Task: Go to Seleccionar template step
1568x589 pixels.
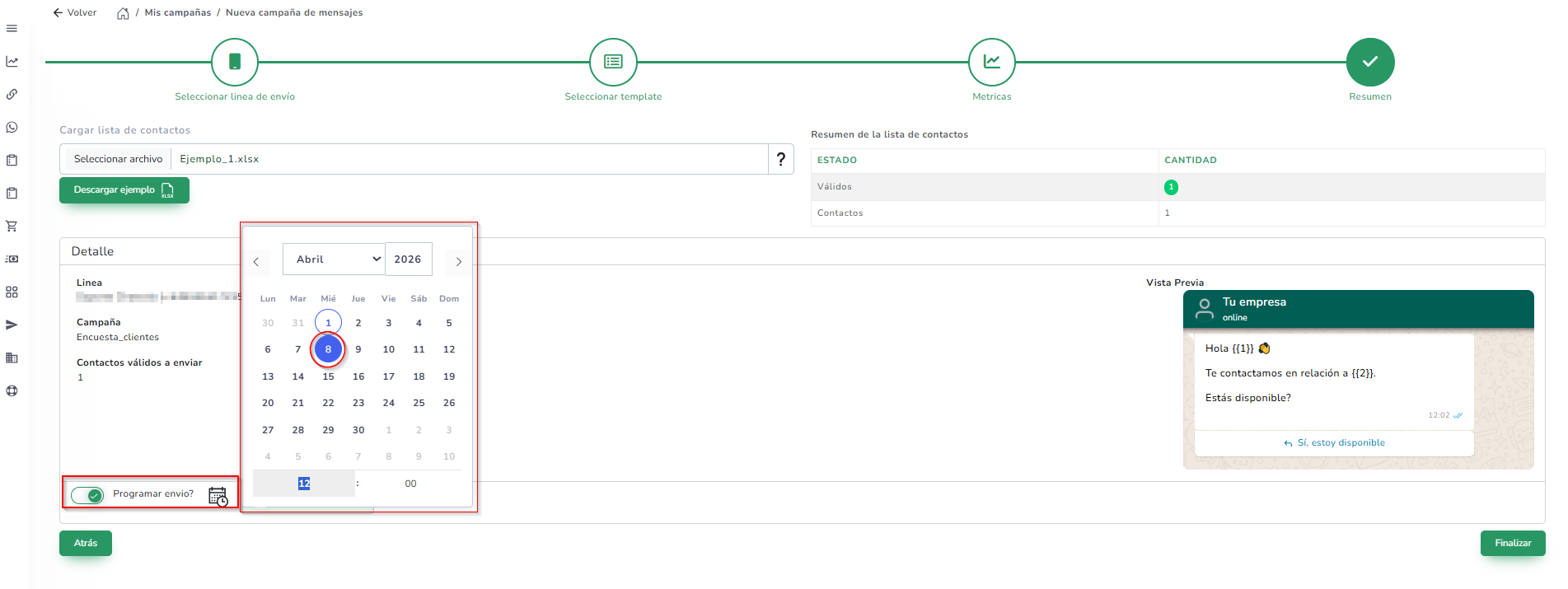Action: tap(613, 63)
